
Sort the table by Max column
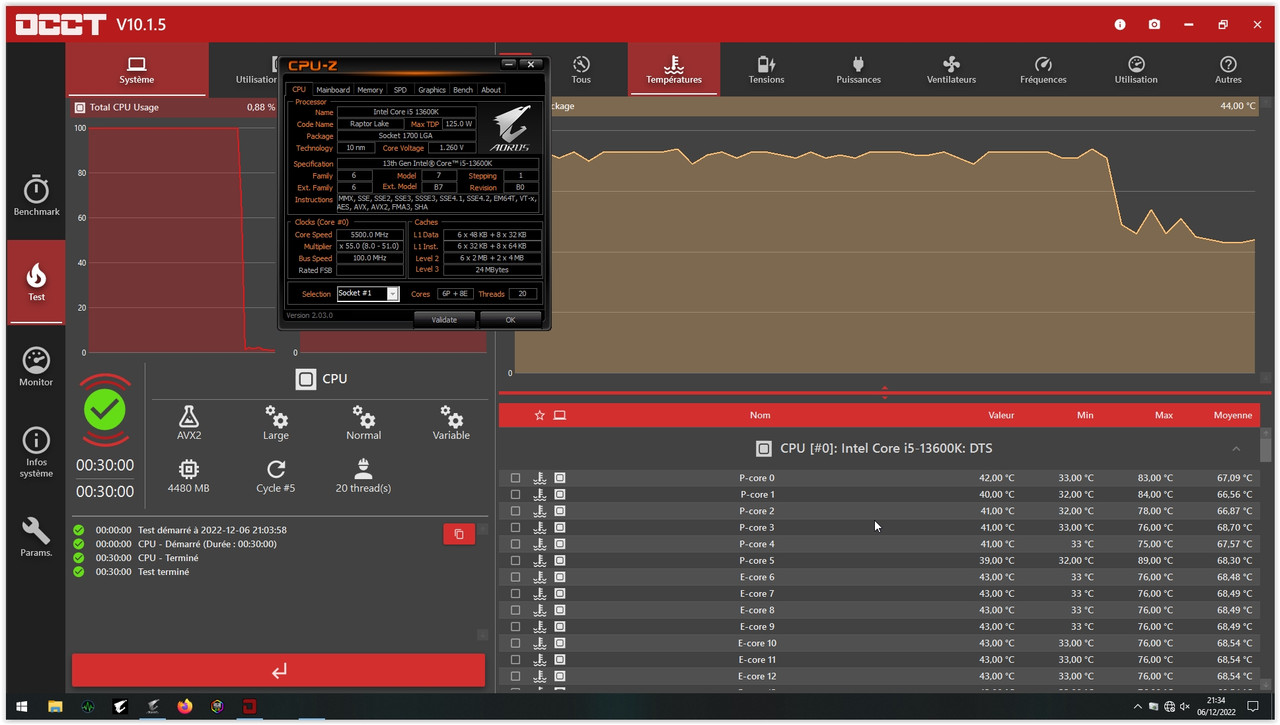pos(1163,415)
